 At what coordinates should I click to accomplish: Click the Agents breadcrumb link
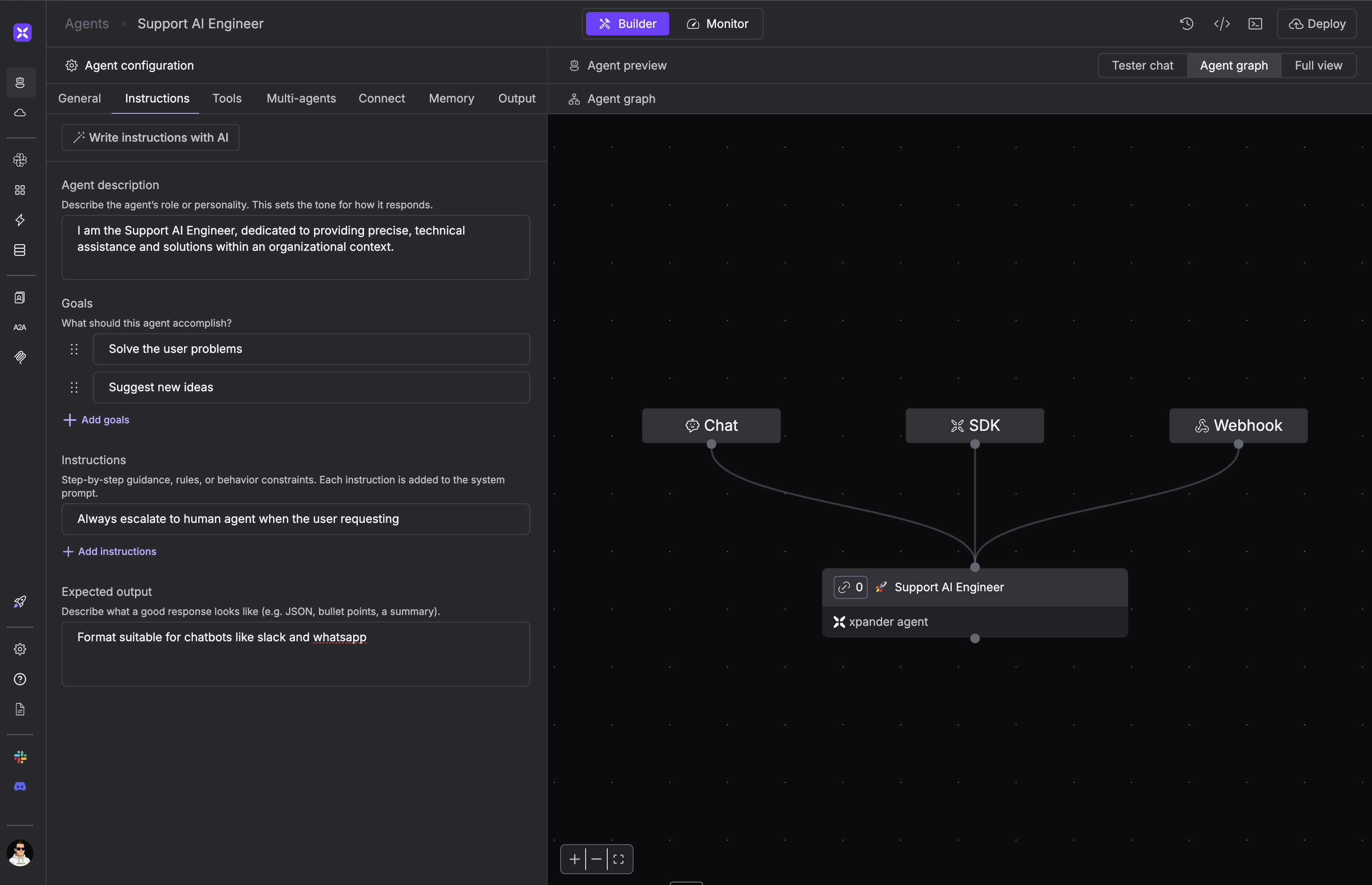[87, 24]
